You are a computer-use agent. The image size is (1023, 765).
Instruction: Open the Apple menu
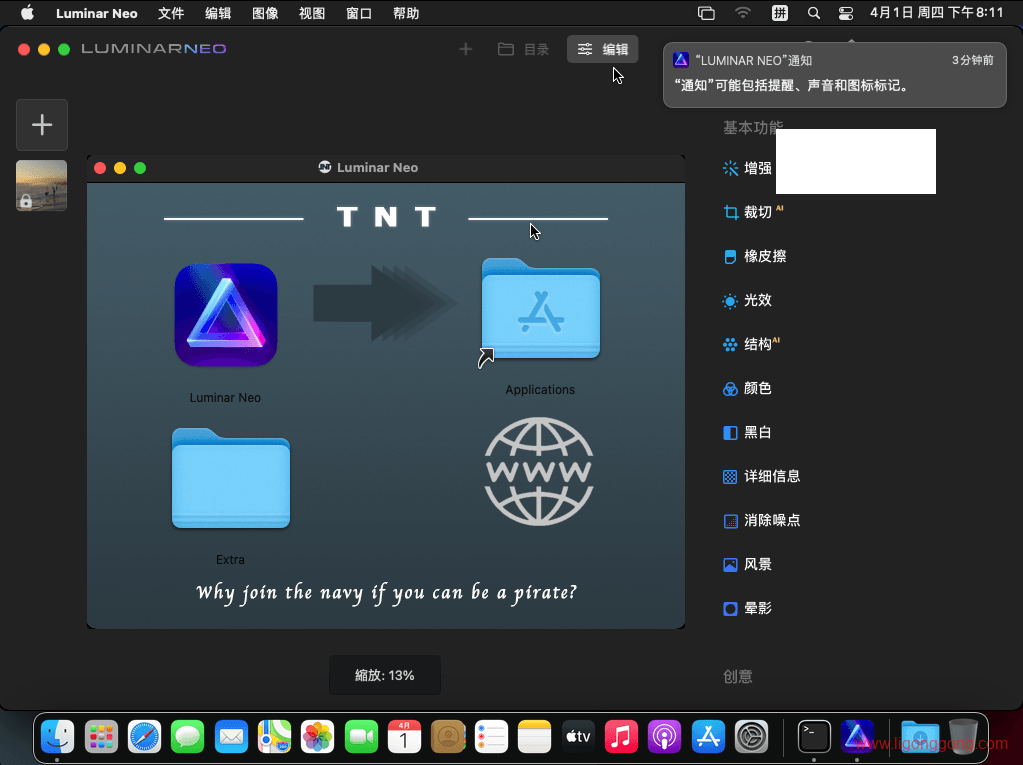(27, 13)
